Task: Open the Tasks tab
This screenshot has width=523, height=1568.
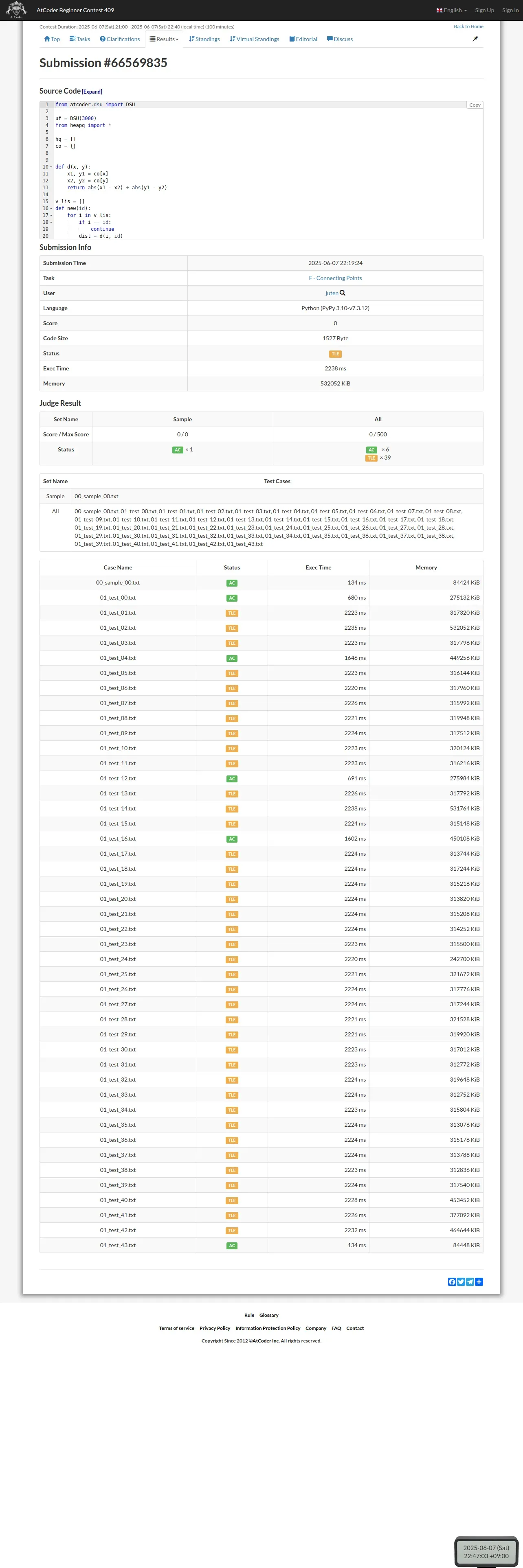Action: point(80,39)
